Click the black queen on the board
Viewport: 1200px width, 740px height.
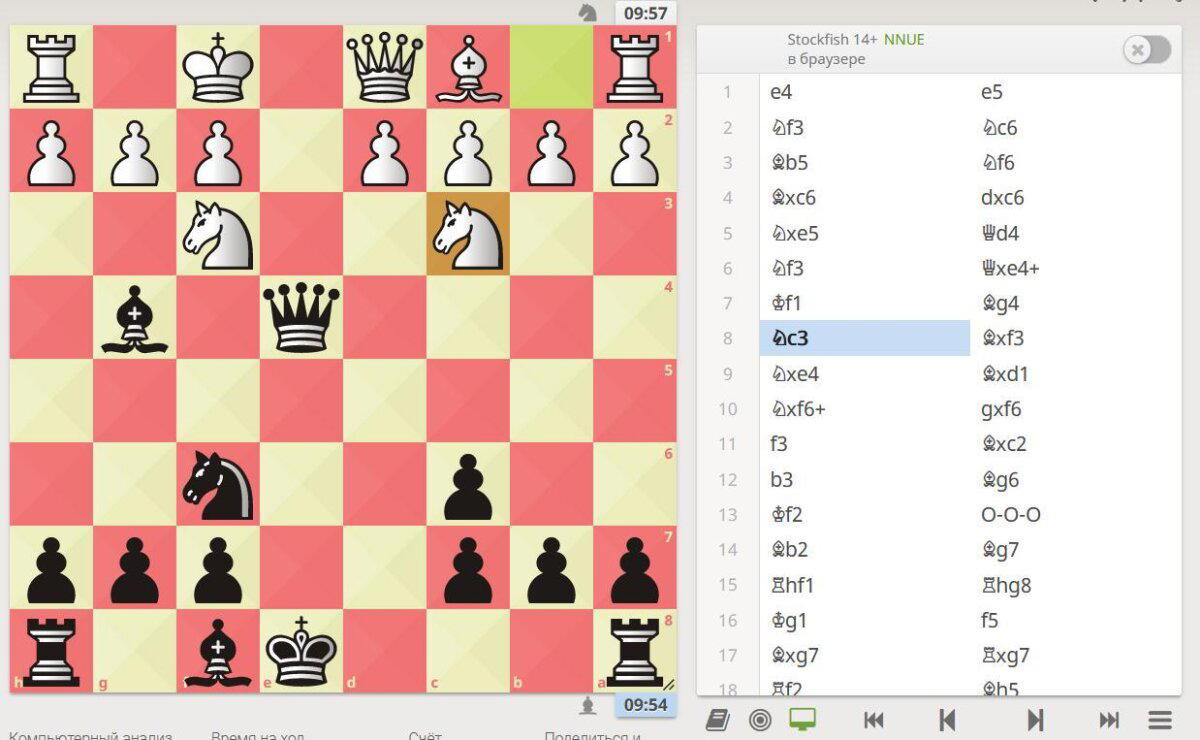click(301, 317)
